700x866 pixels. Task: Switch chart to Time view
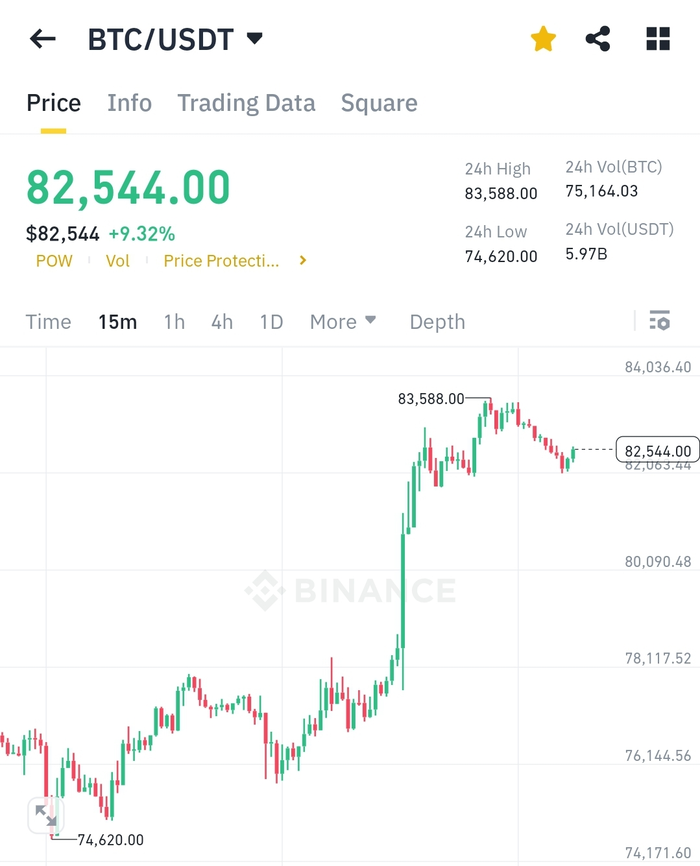(49, 321)
